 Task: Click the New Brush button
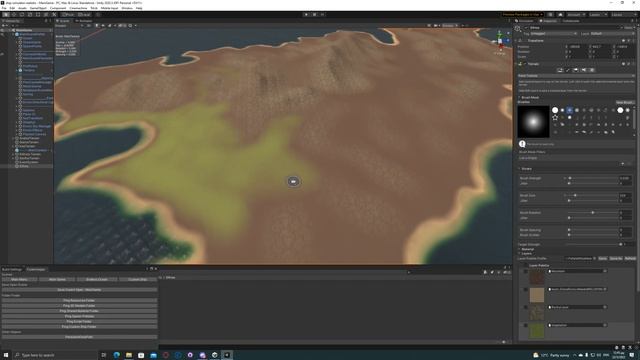click(x=624, y=102)
